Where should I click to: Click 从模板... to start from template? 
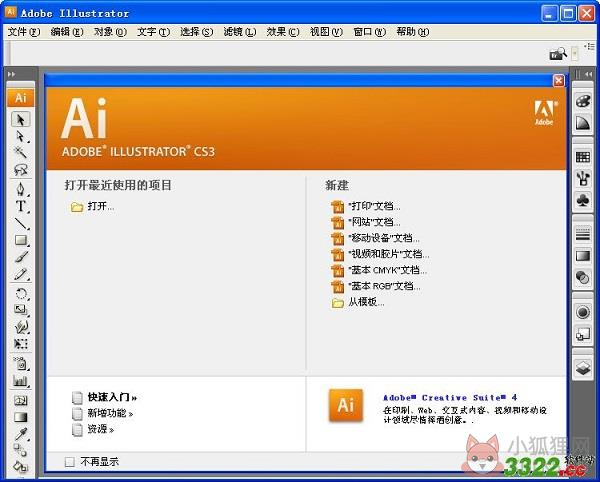366,302
